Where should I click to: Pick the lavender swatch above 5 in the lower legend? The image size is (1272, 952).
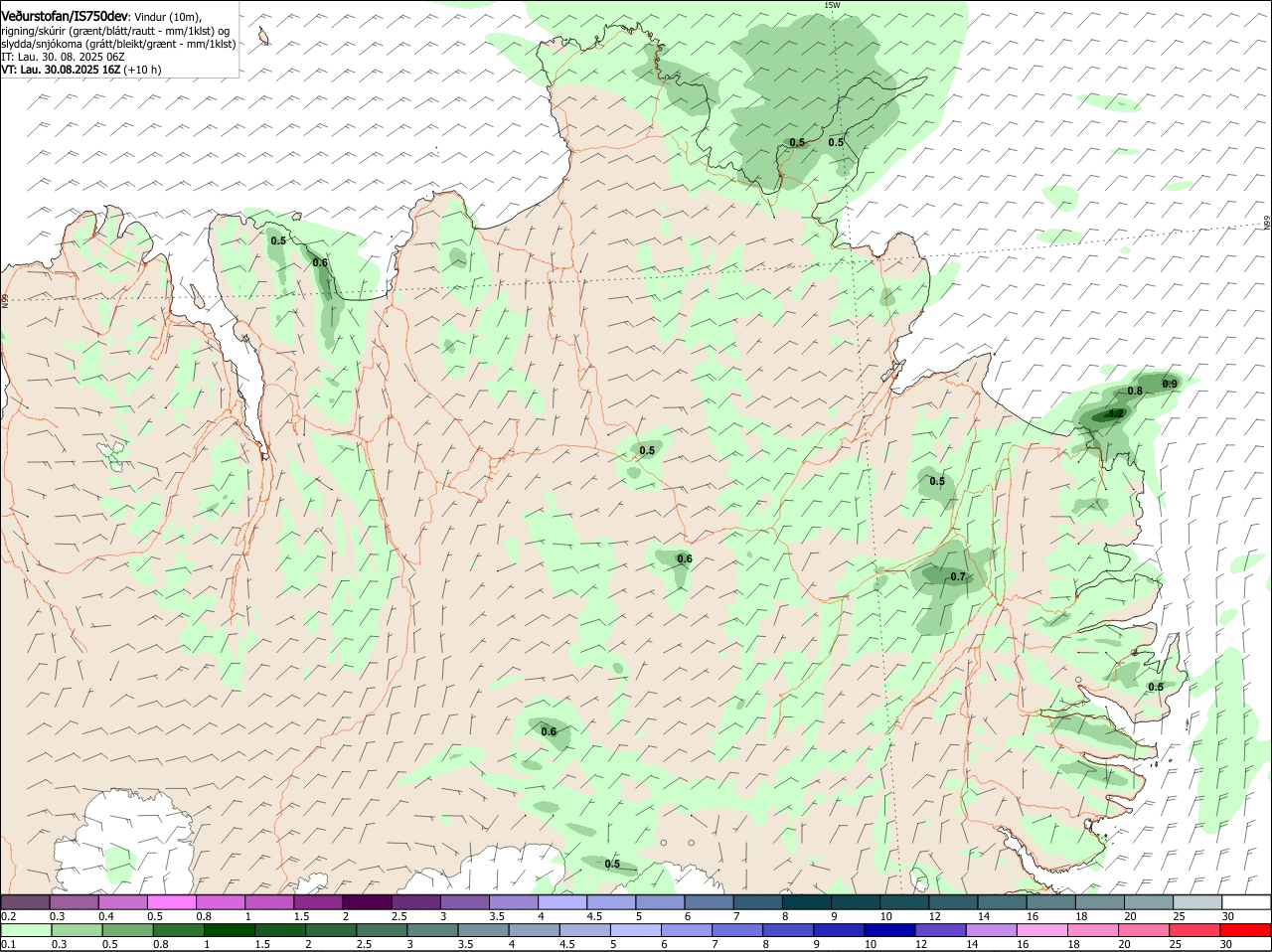pos(636,930)
